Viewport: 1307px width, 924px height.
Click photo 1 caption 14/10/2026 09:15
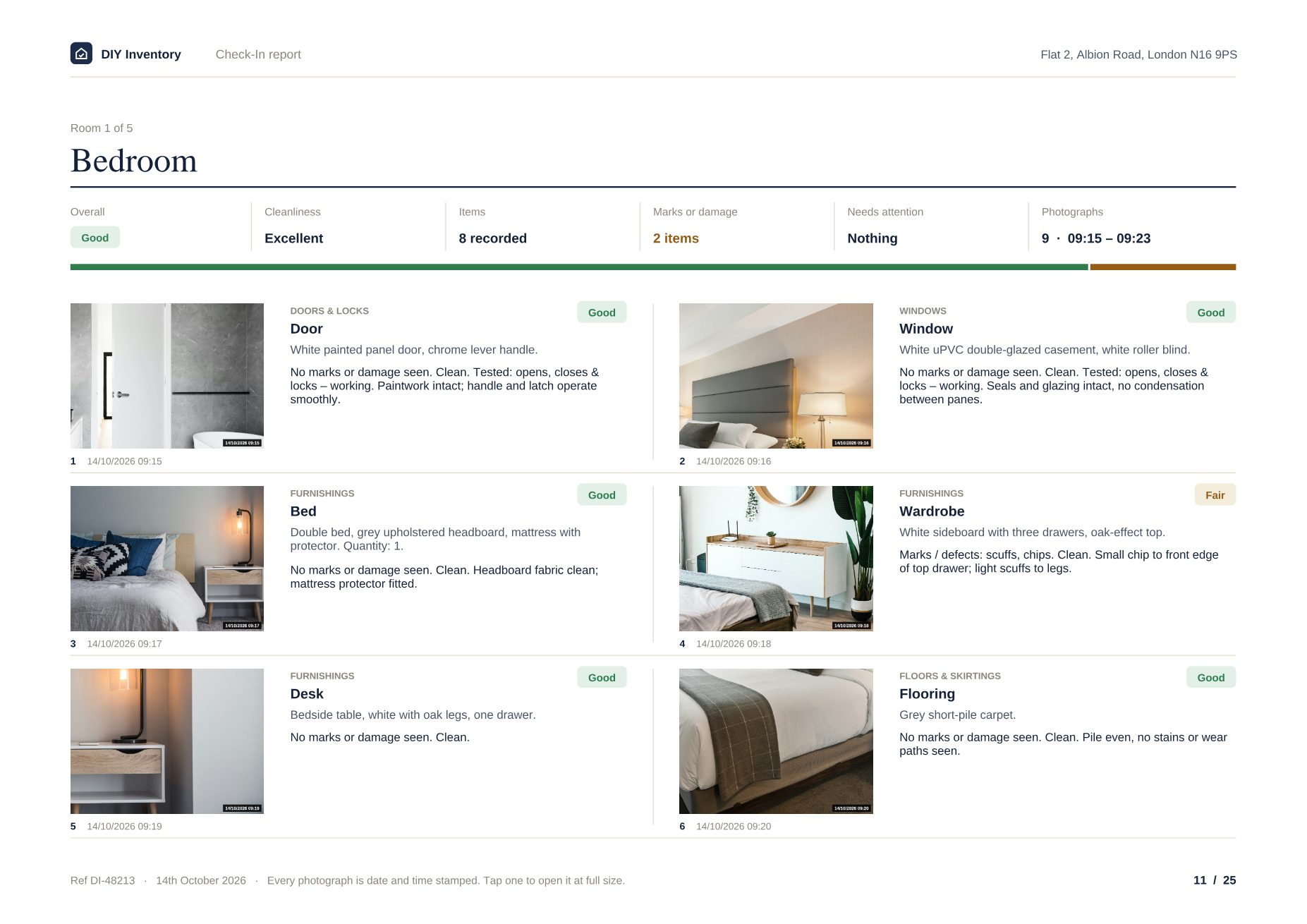point(124,461)
